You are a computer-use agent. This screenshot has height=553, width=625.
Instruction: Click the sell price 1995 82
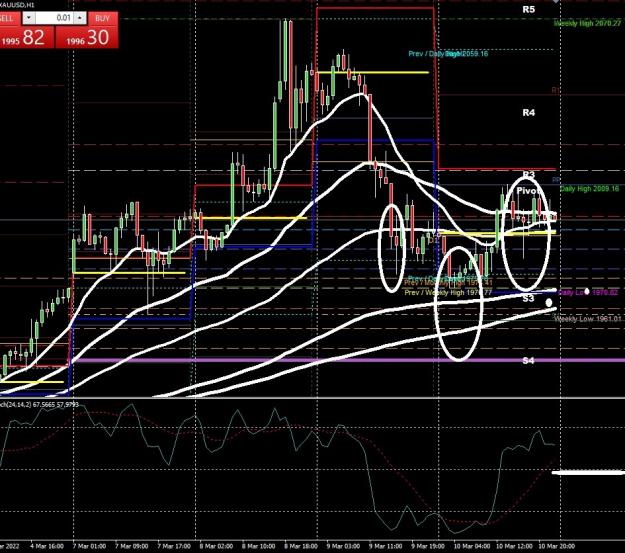[26, 37]
